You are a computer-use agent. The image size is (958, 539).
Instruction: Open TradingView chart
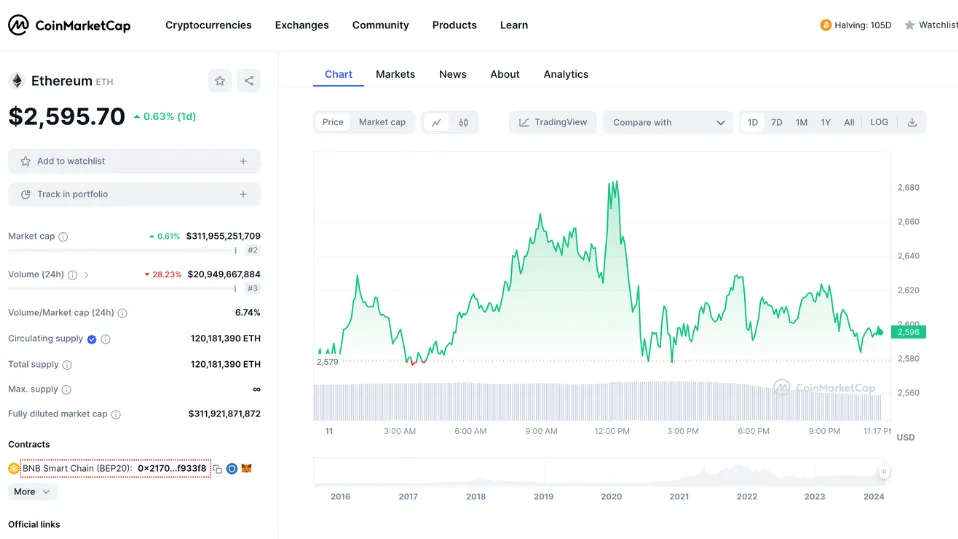(553, 122)
